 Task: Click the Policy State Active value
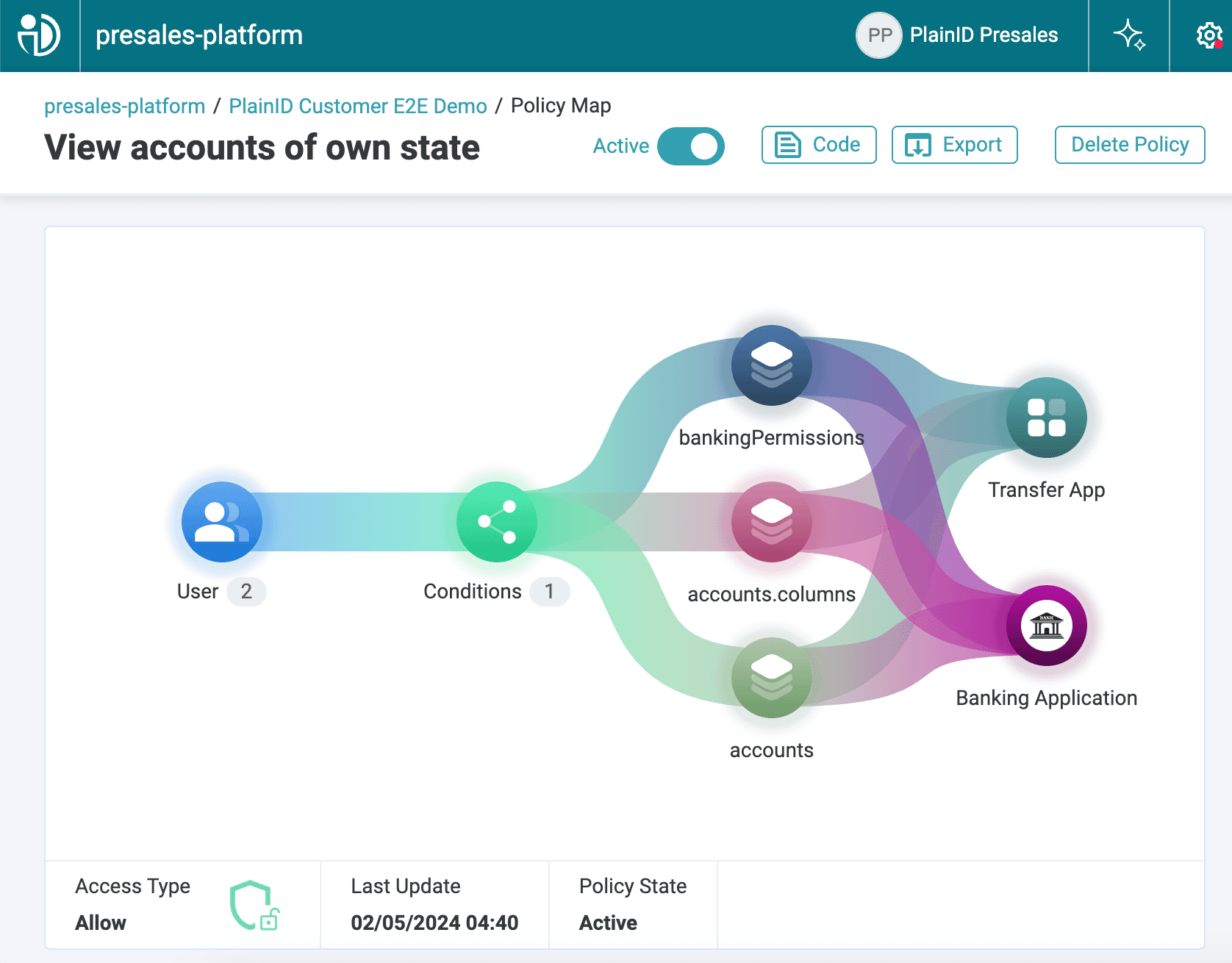coord(608,923)
